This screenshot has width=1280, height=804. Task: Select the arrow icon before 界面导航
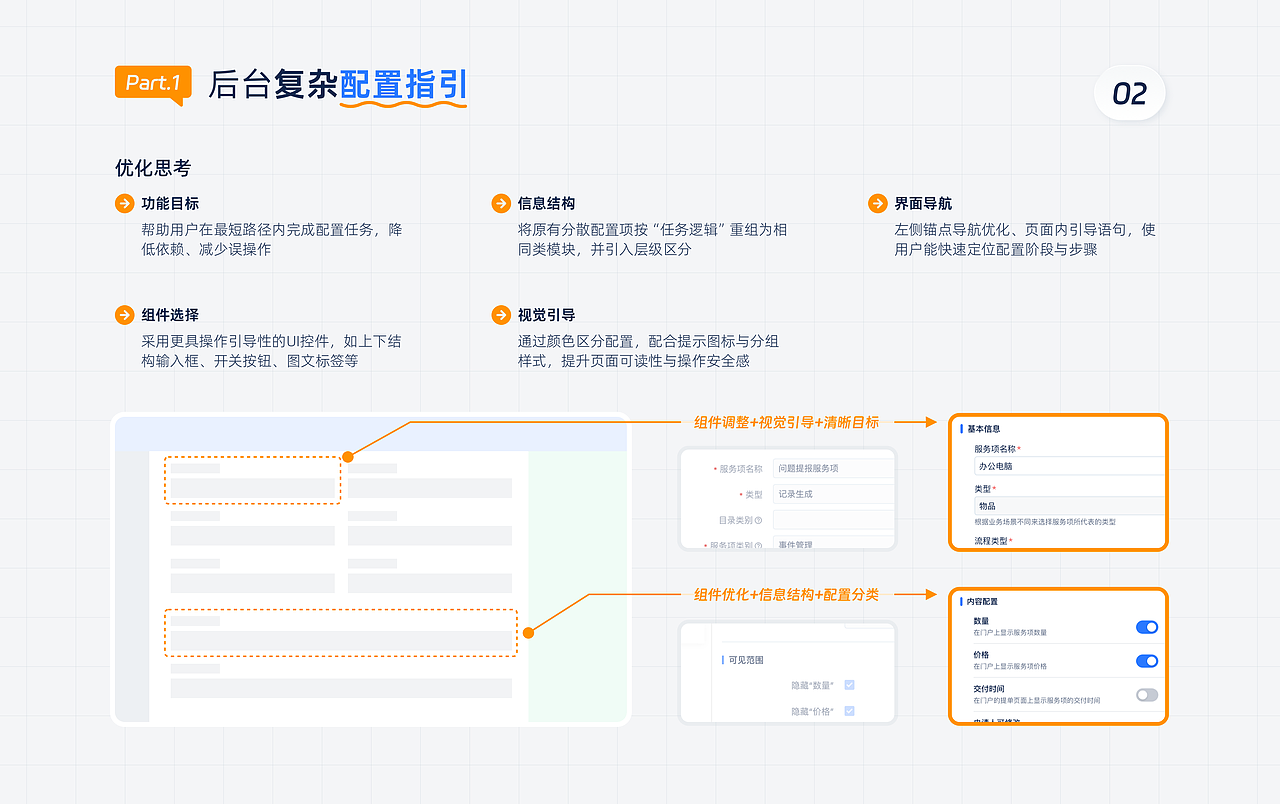coord(877,203)
